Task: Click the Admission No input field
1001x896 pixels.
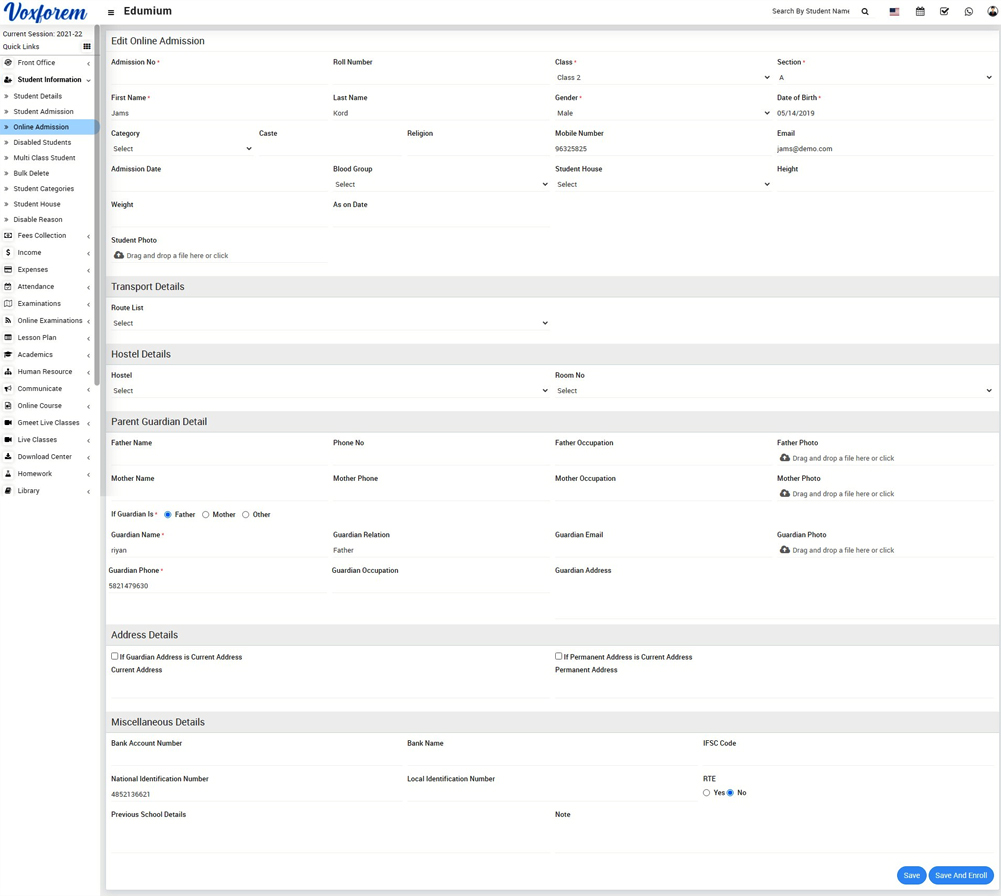Action: pos(217,78)
